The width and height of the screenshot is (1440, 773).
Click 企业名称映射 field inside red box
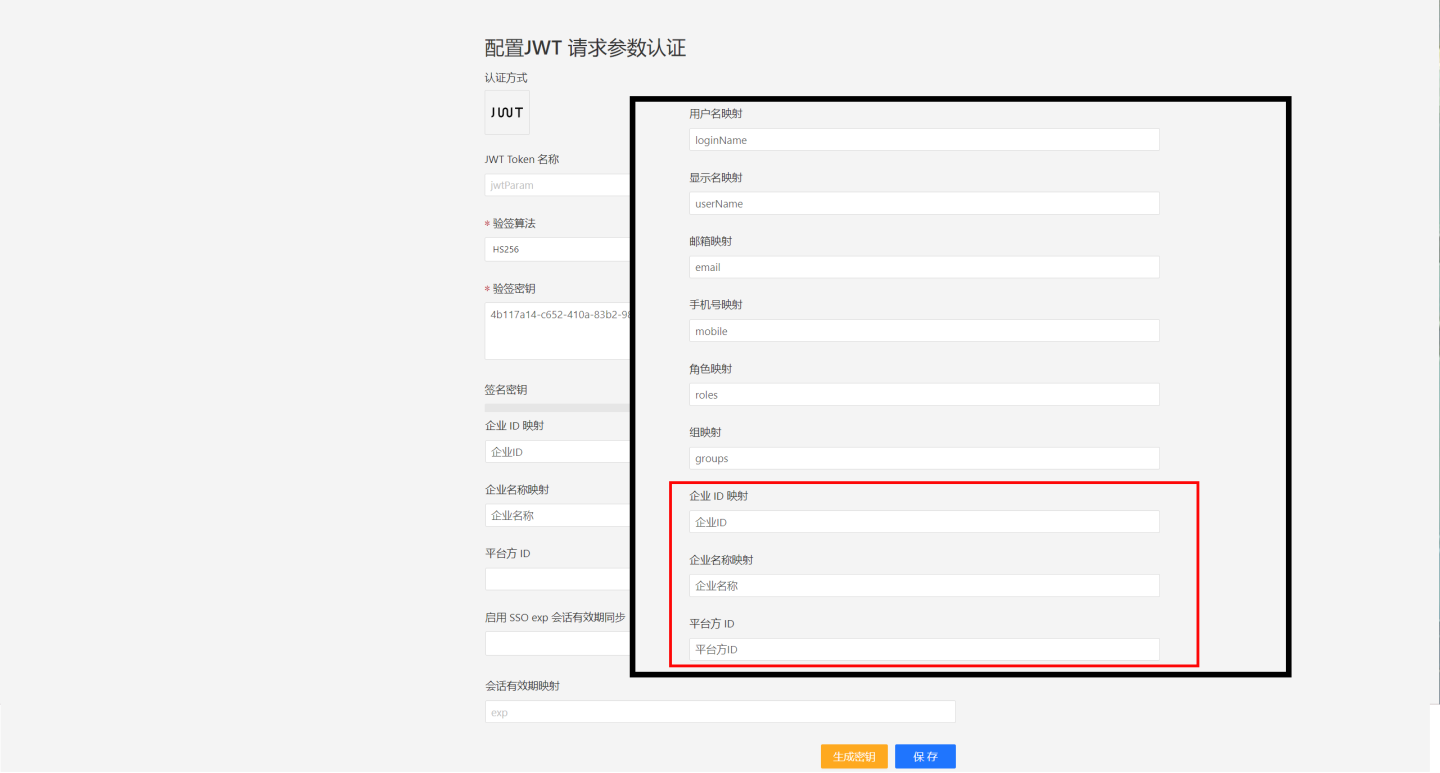coord(924,586)
